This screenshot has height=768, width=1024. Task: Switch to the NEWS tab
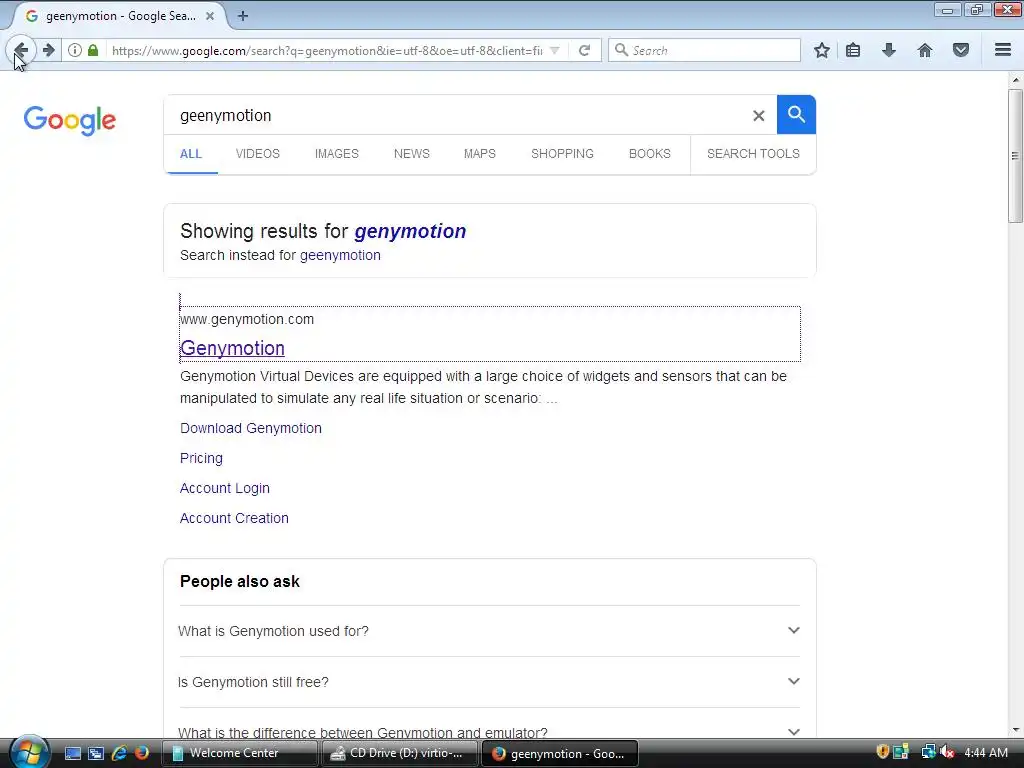point(411,154)
